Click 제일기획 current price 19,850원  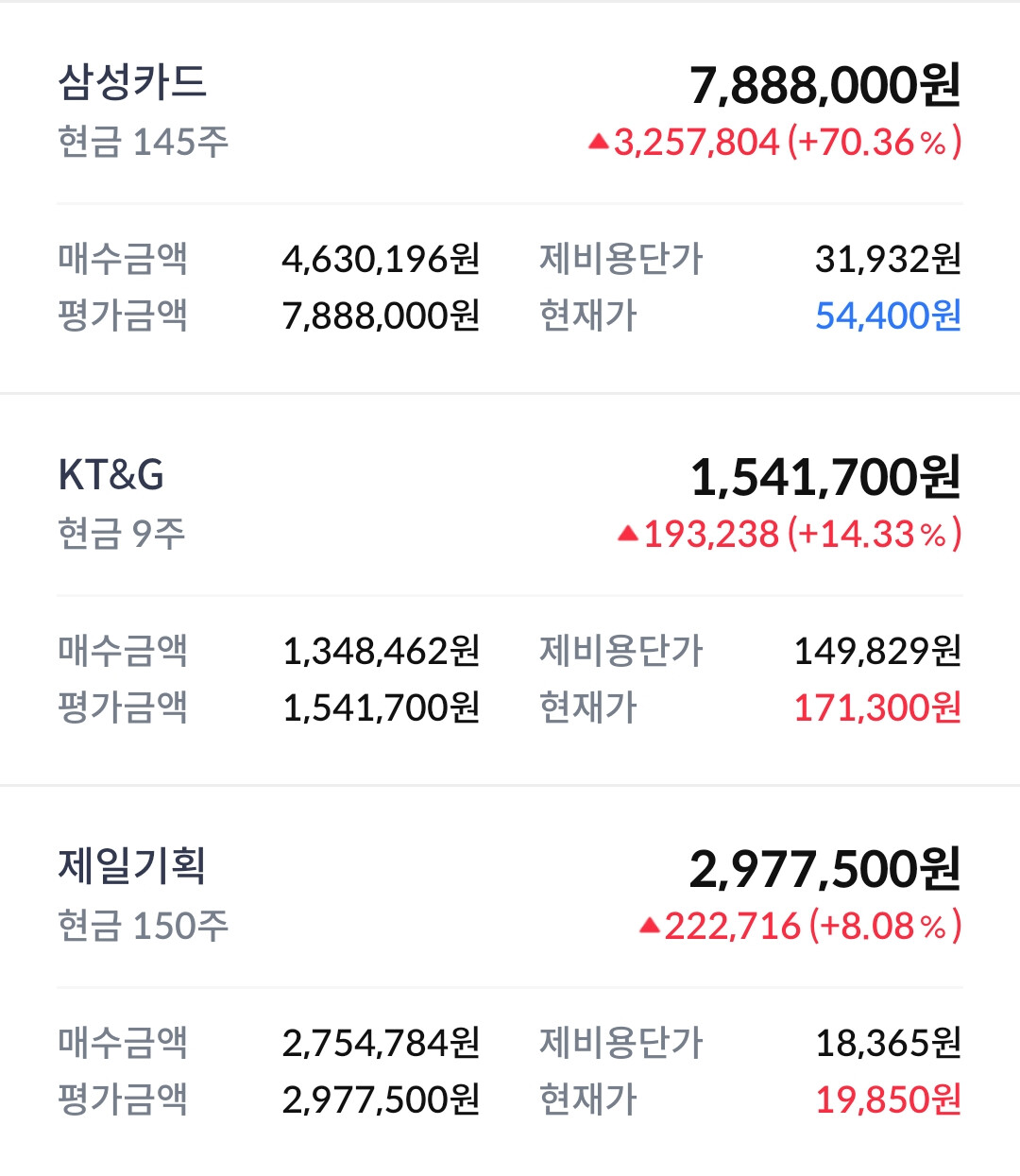888,1099
